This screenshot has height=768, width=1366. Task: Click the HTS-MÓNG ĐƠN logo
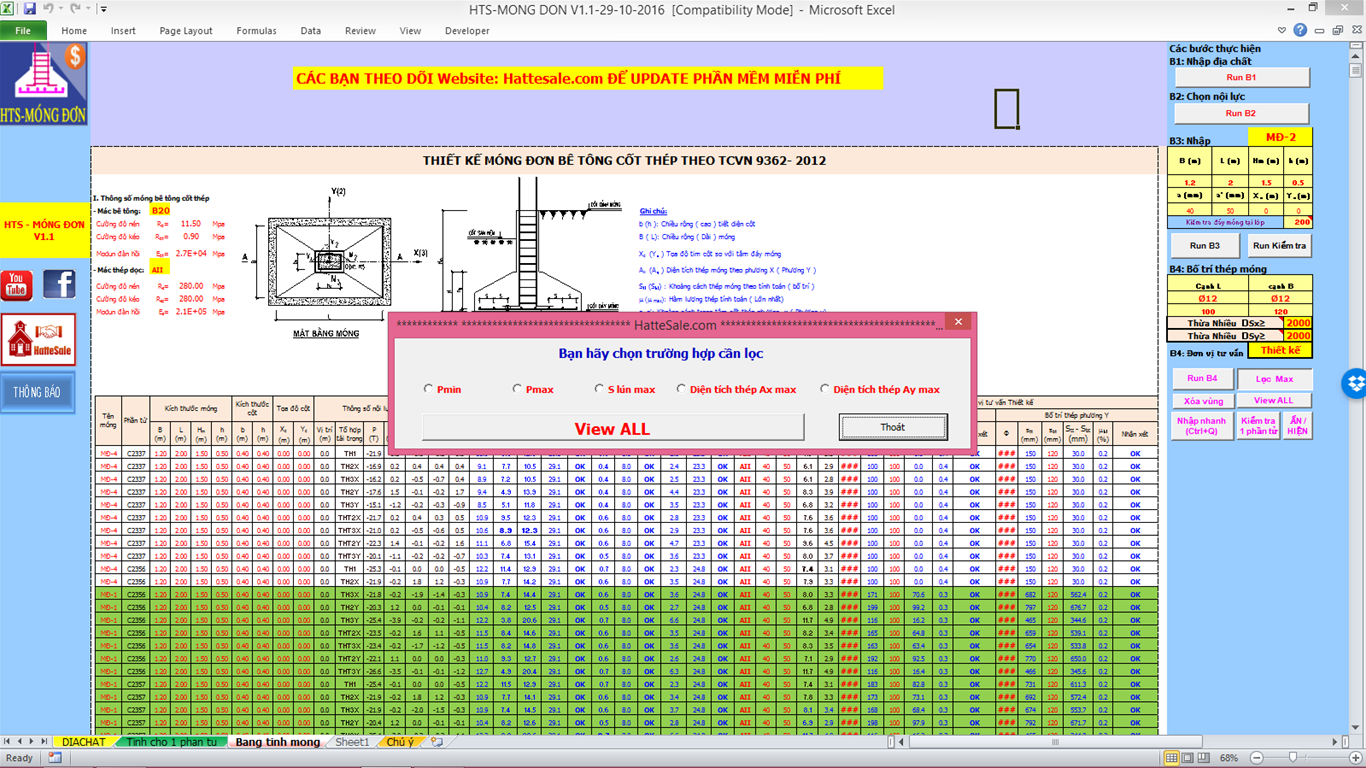click(x=44, y=84)
